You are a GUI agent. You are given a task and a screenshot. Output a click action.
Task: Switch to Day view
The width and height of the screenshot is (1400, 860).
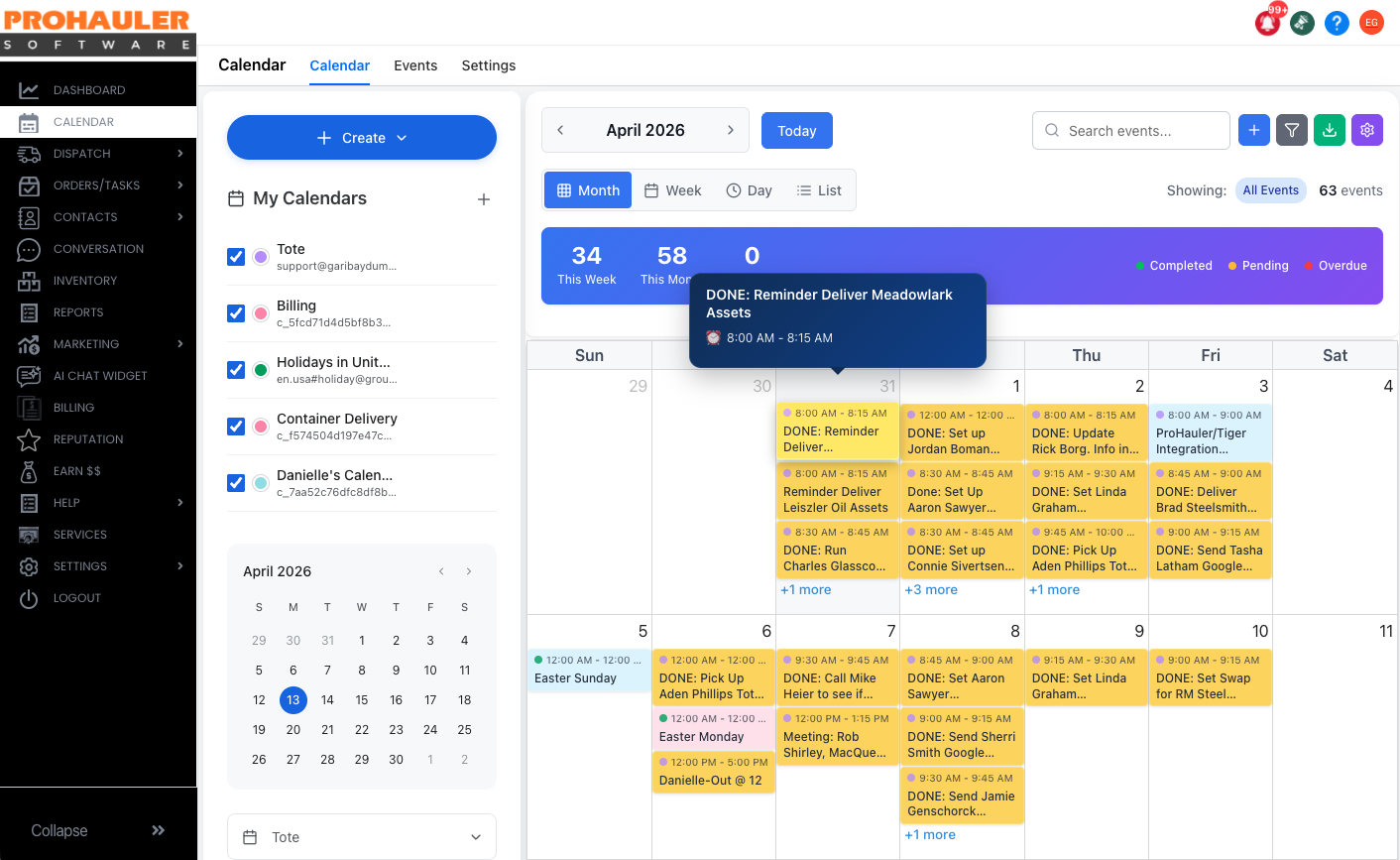(749, 190)
